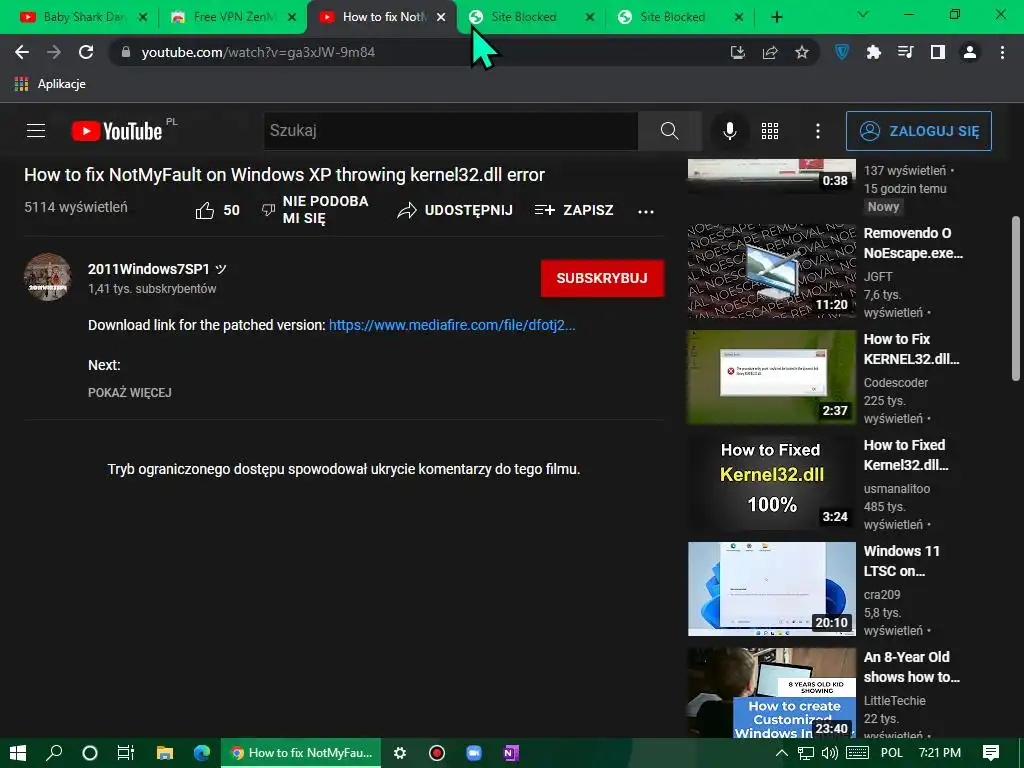
Task: Open taskbar search magnifier
Action: [54, 753]
